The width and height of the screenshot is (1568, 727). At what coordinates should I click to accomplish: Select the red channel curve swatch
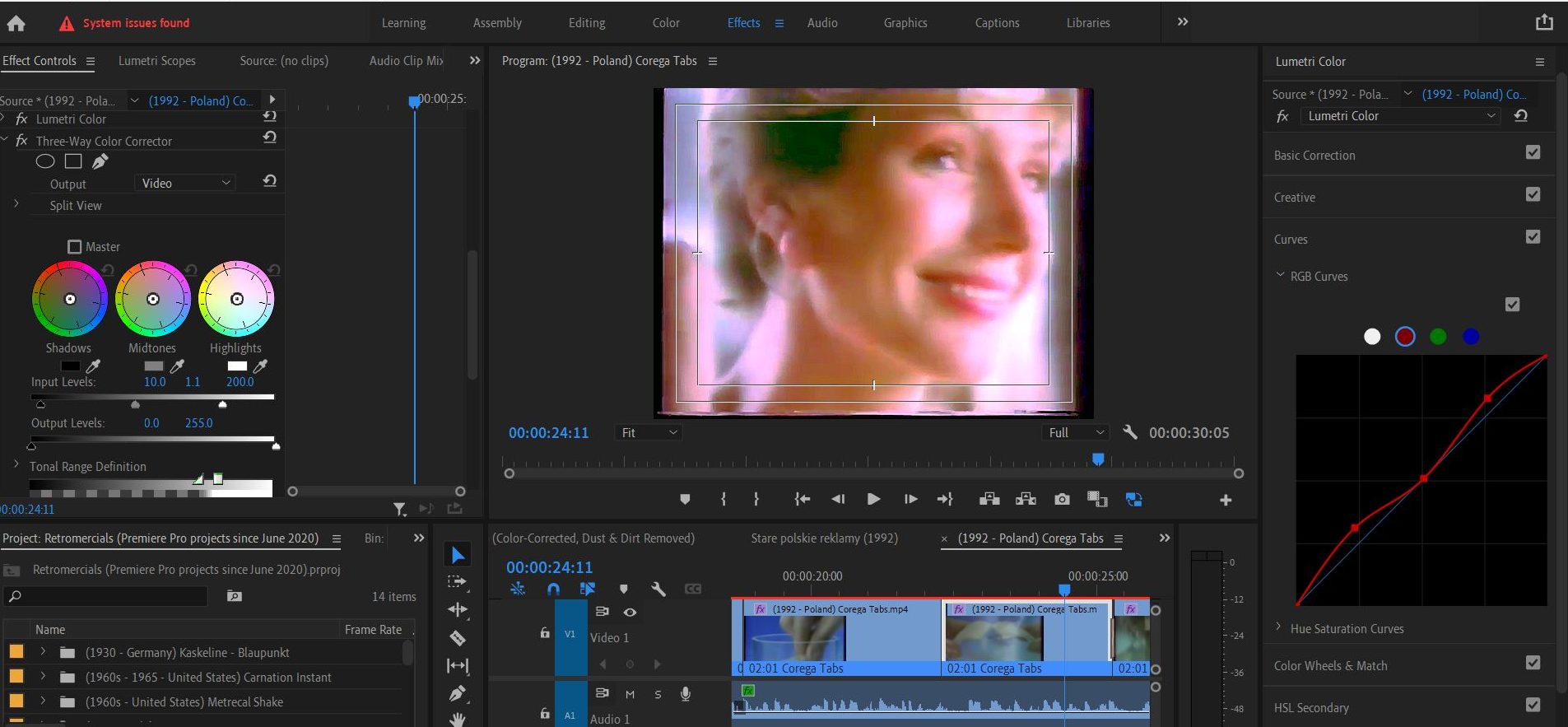(1405, 336)
